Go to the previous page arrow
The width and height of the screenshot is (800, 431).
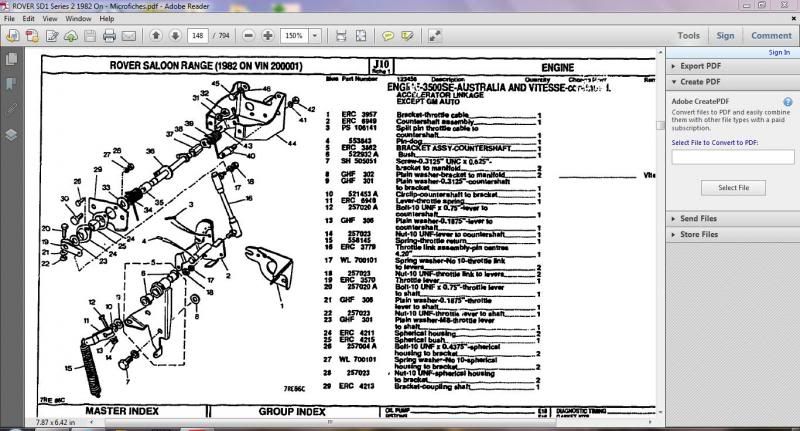click(156, 36)
